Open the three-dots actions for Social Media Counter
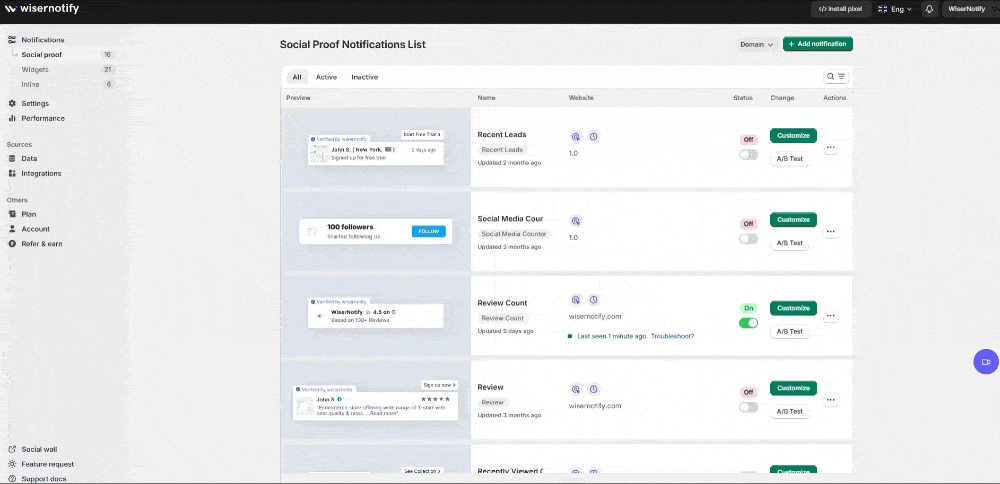This screenshot has width=1000, height=484. 830,231
